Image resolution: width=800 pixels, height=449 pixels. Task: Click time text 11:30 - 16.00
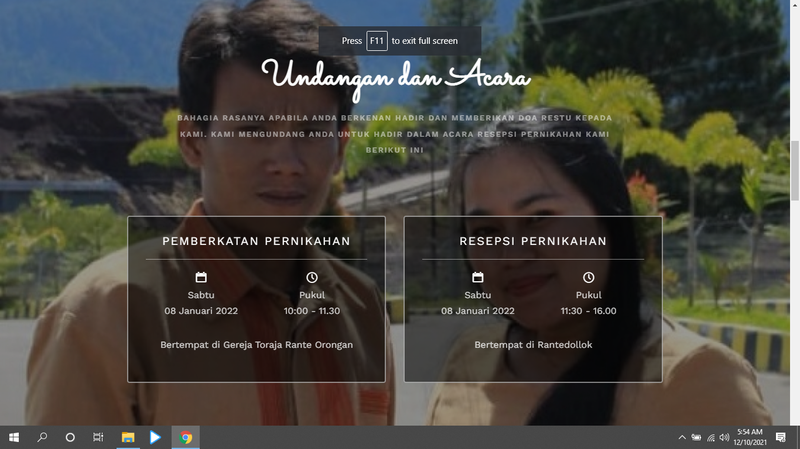[588, 311]
